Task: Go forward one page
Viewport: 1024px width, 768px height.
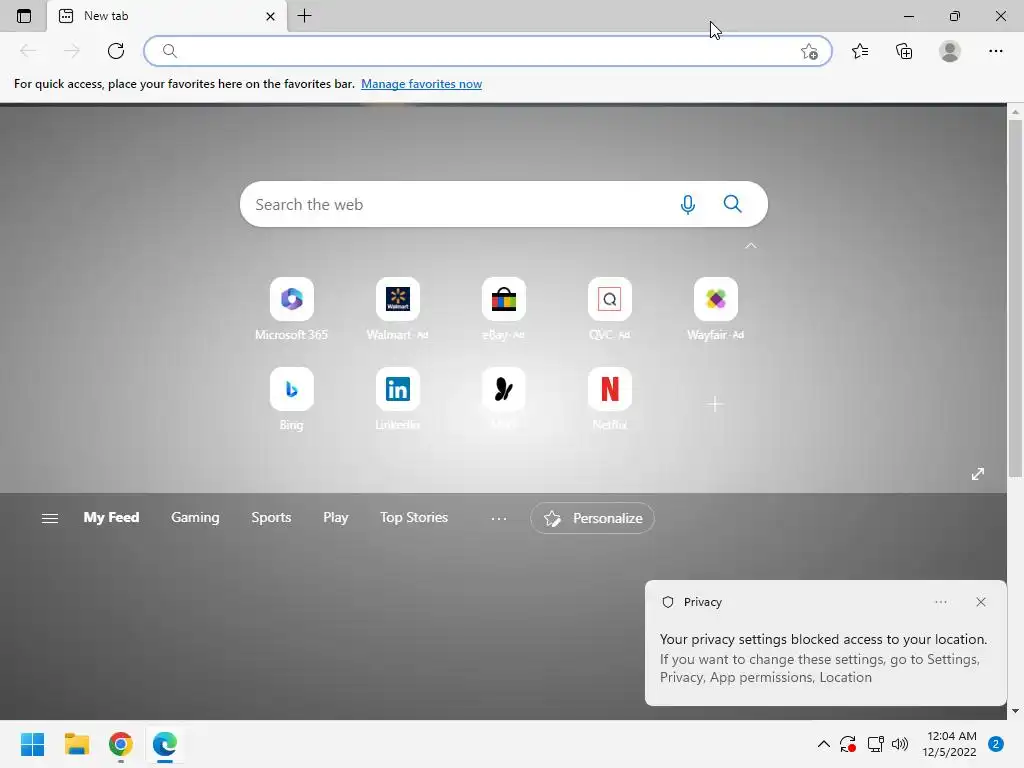Action: (x=72, y=51)
